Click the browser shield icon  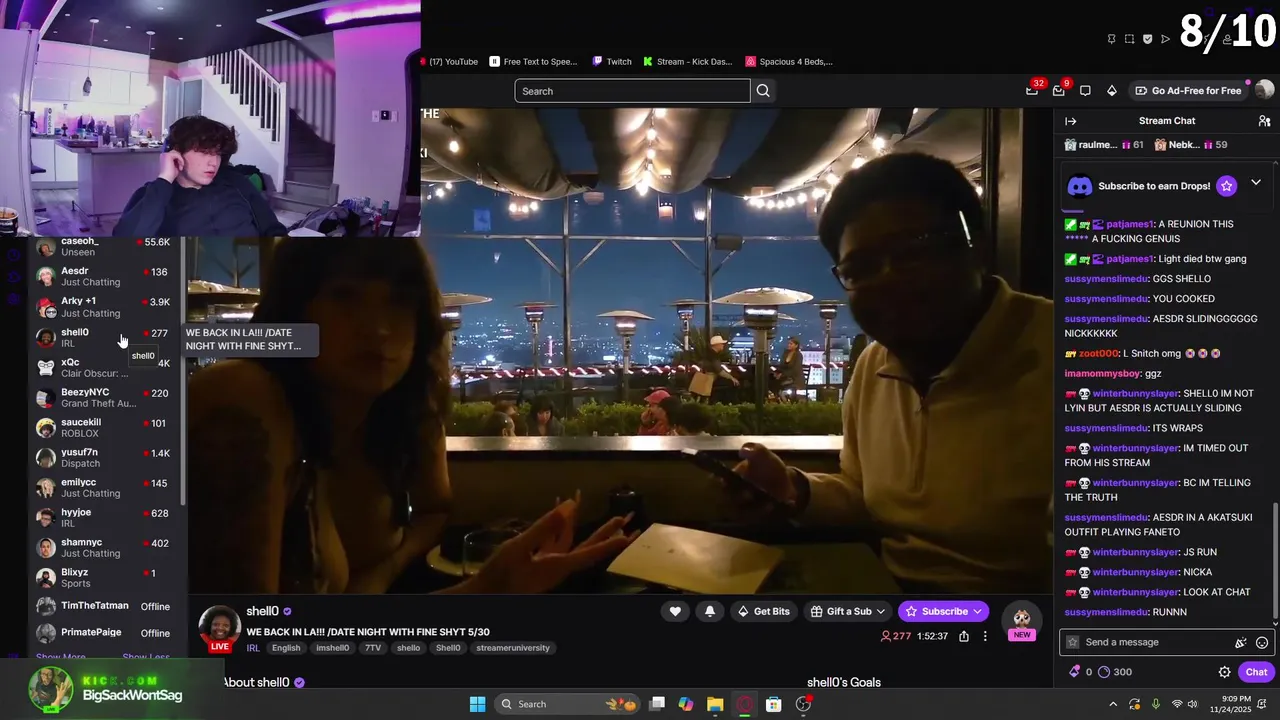click(x=1147, y=39)
